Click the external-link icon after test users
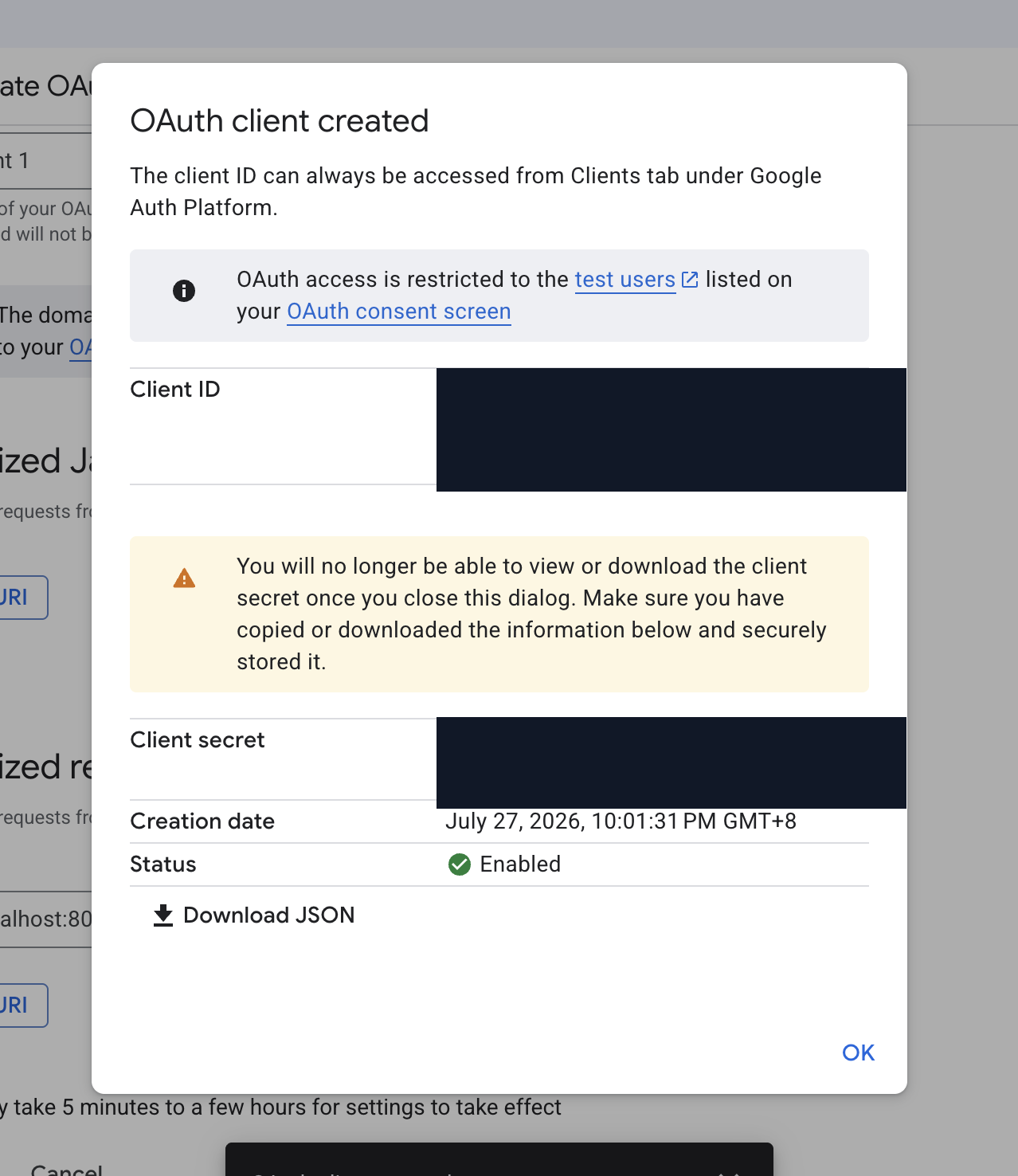Viewport: 1018px width, 1176px height. (x=690, y=280)
